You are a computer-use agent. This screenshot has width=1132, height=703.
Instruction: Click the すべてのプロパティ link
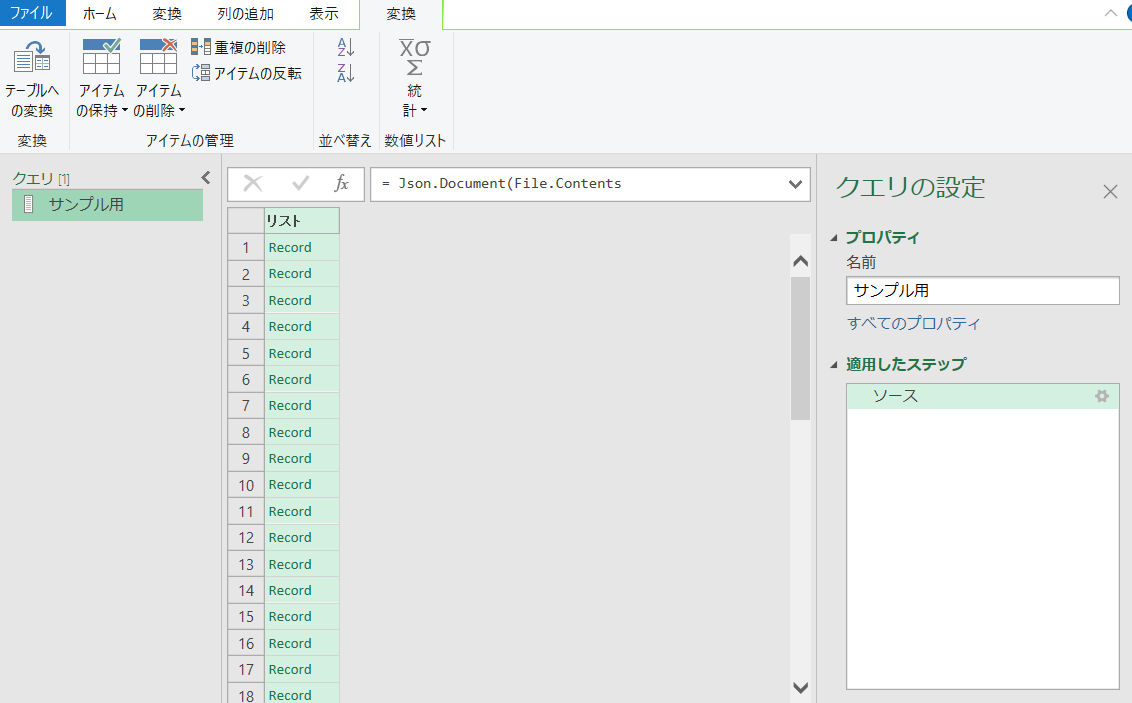[913, 323]
